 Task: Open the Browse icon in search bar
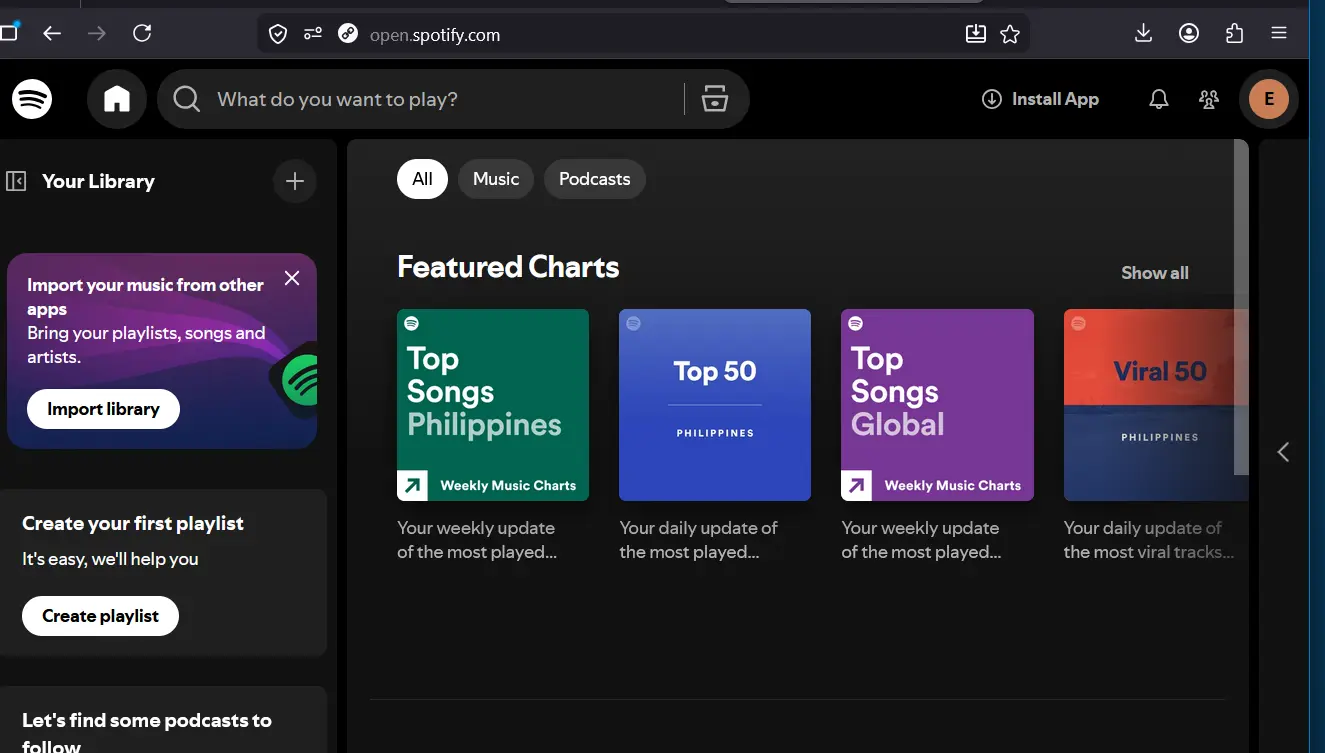coord(714,99)
